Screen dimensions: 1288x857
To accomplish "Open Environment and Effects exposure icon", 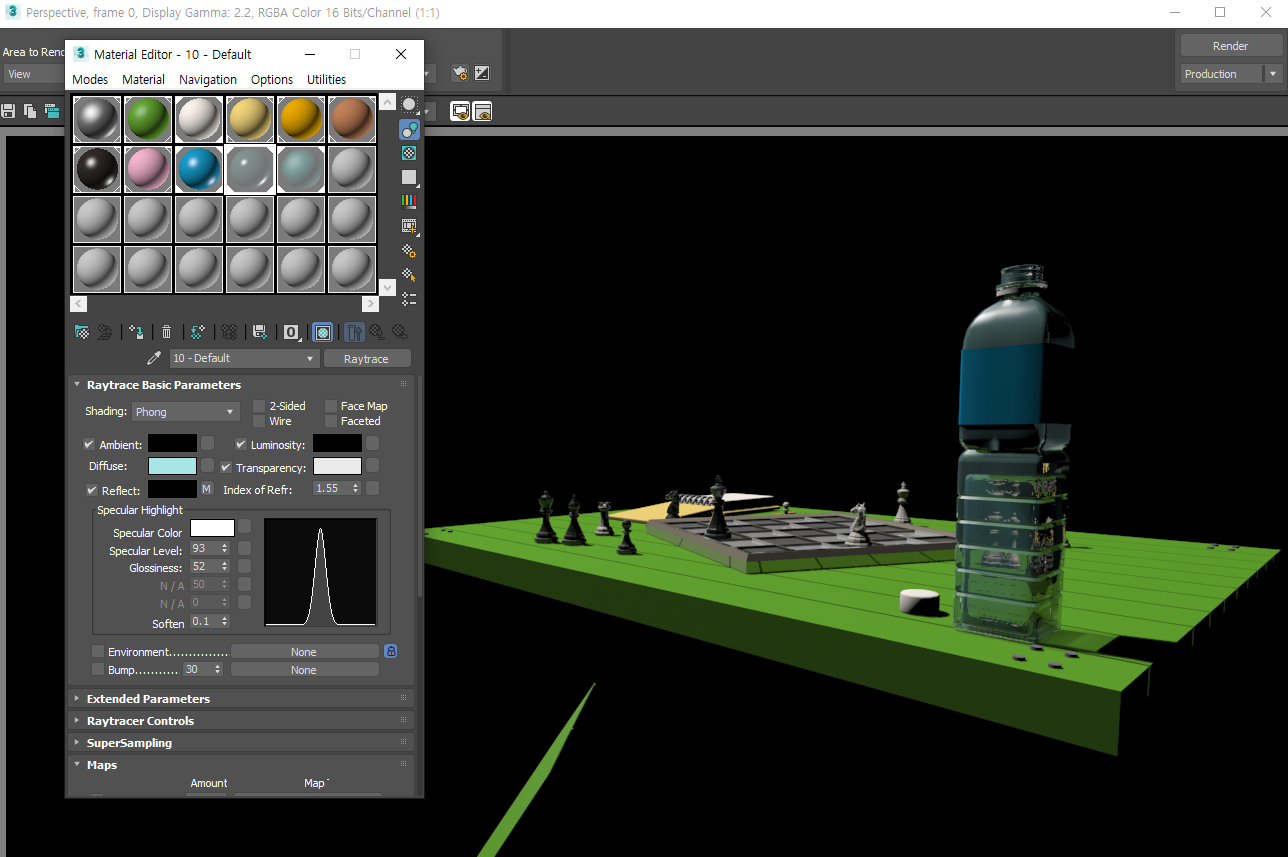I will (482, 73).
